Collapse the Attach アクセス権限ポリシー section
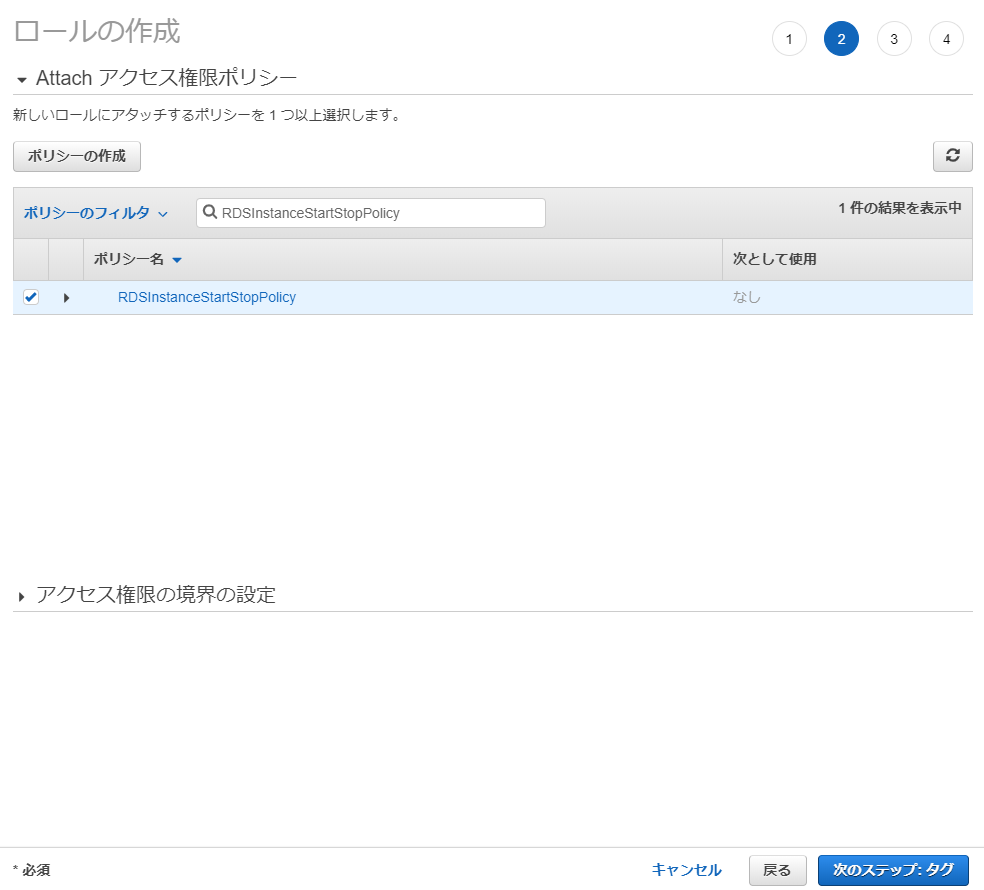The height and width of the screenshot is (890, 984). pos(22,80)
